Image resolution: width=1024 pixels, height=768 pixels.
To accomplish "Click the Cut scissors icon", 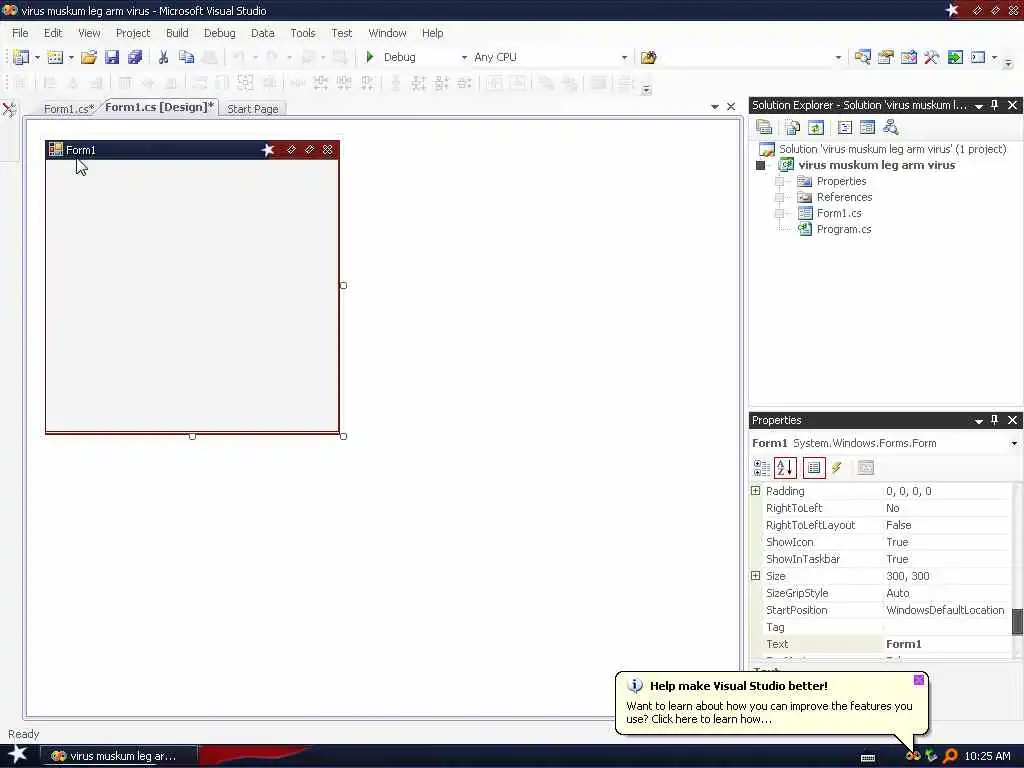I will [x=163, y=57].
